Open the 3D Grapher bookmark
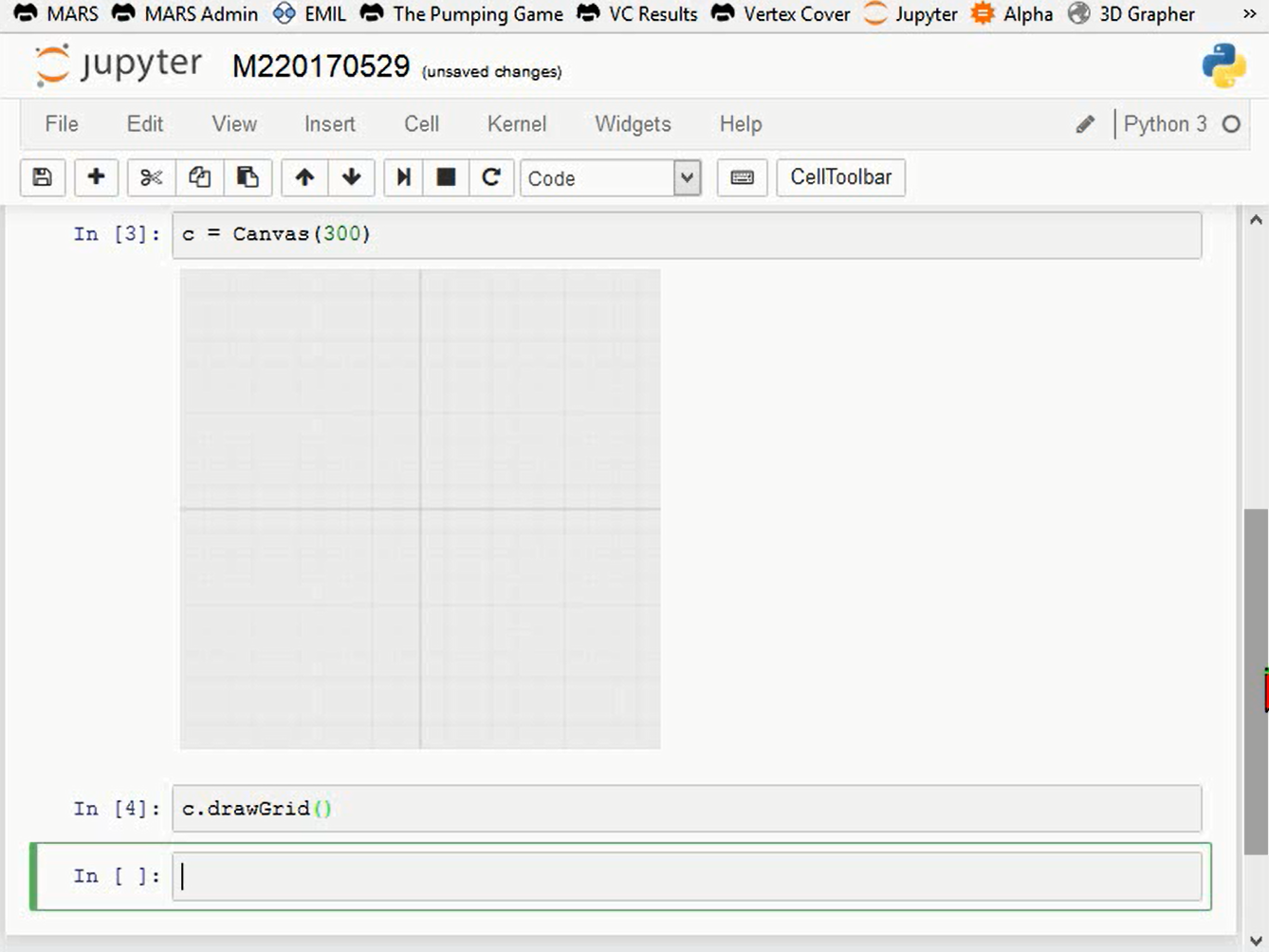 (1131, 14)
